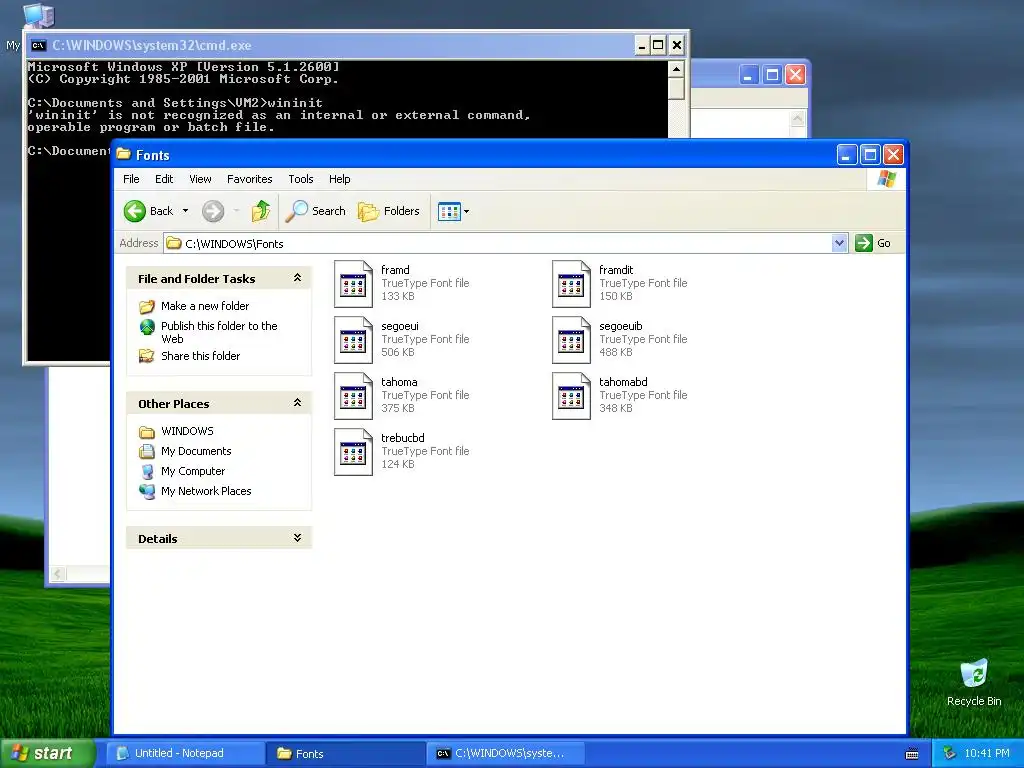Maximize the cmd.exe window
The width and height of the screenshot is (1024, 768).
click(x=658, y=45)
